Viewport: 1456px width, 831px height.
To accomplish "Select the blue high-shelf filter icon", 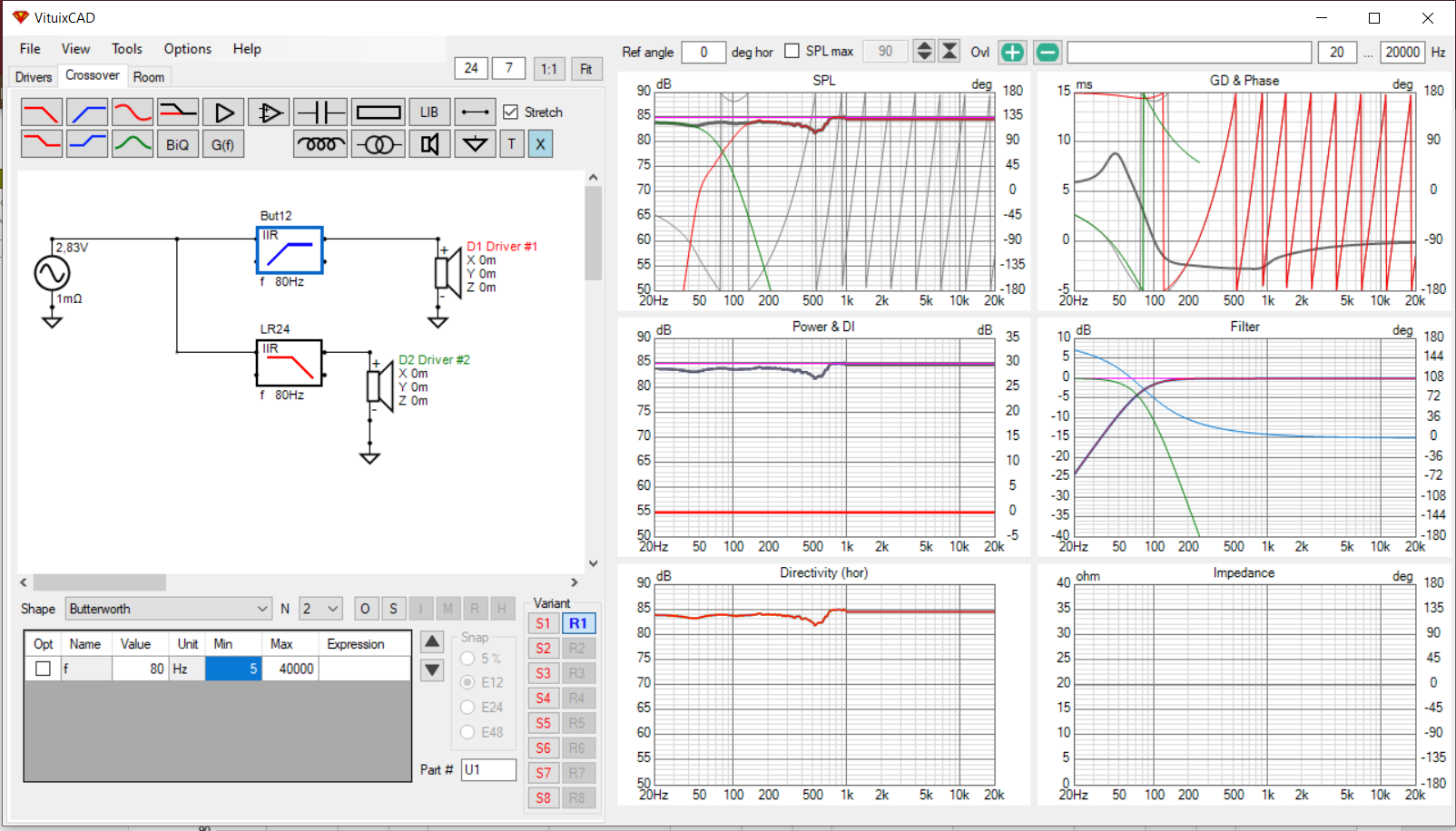I will click(x=87, y=143).
